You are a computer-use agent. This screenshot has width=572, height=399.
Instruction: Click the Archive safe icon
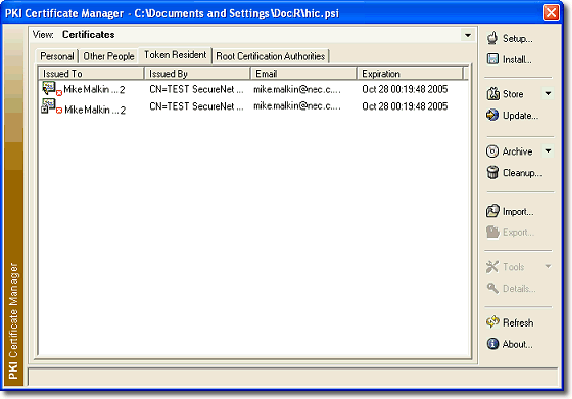492,151
